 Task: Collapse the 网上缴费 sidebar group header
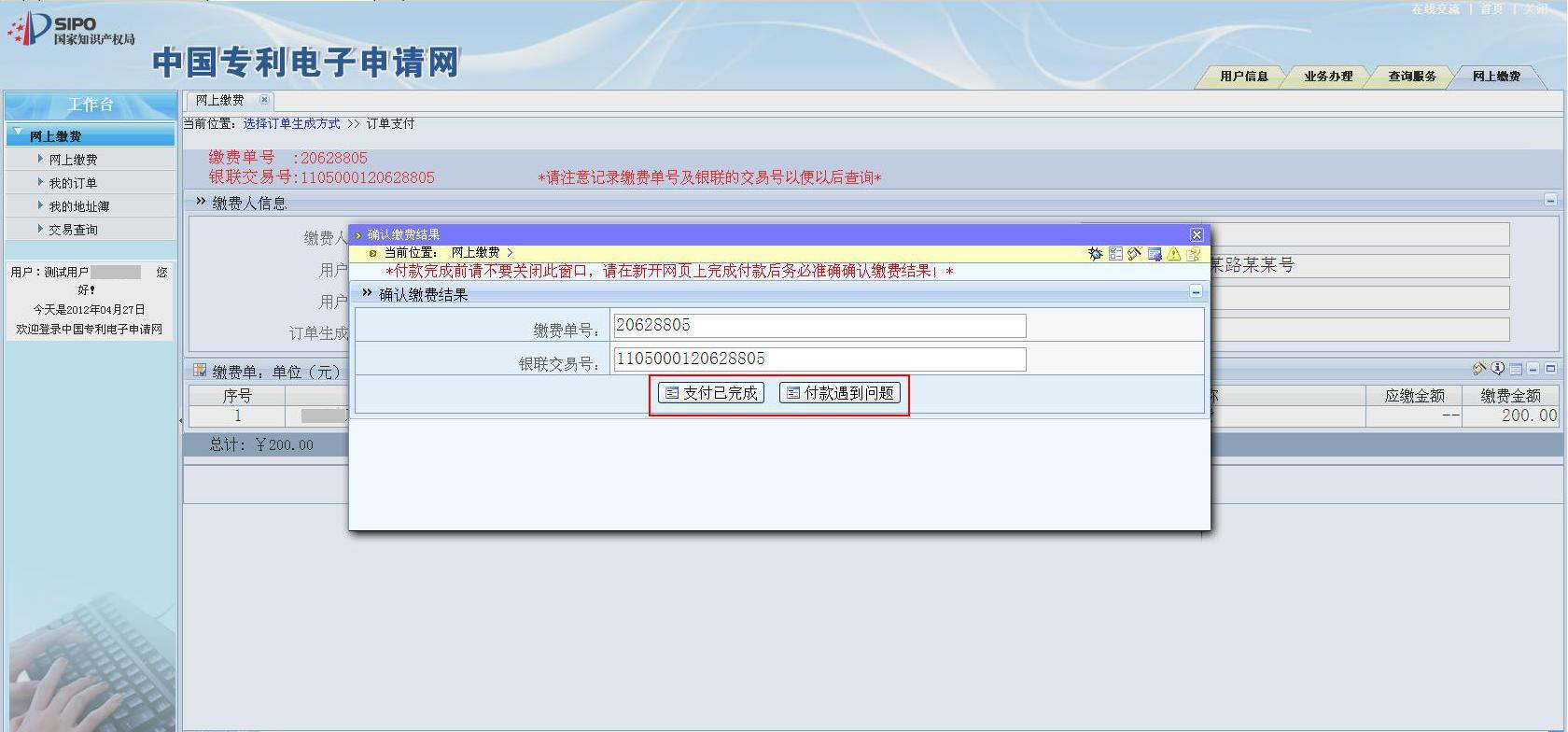point(91,135)
